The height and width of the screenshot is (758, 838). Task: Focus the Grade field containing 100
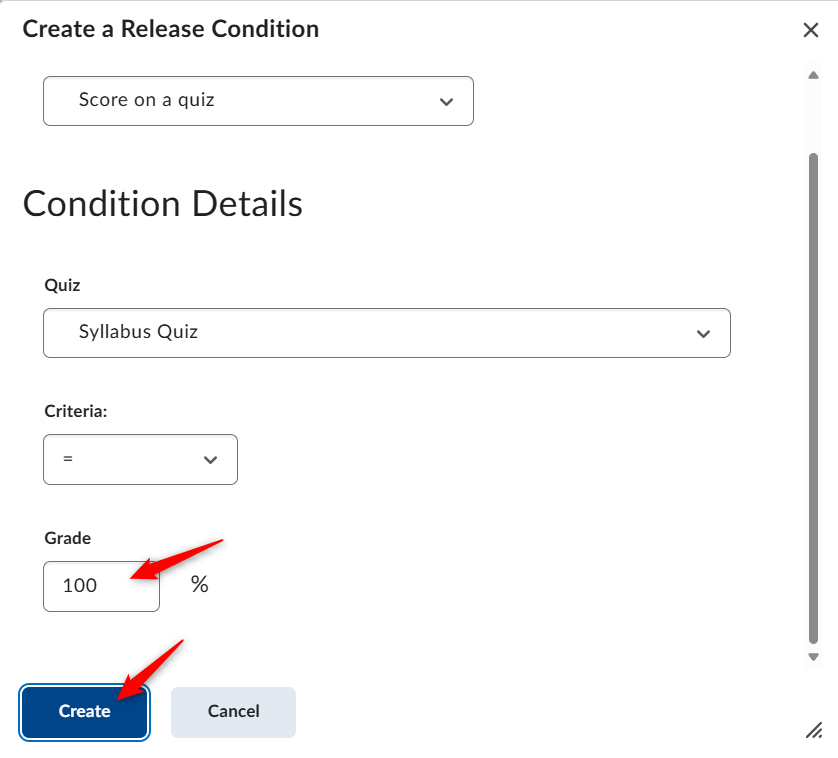tap(102, 586)
